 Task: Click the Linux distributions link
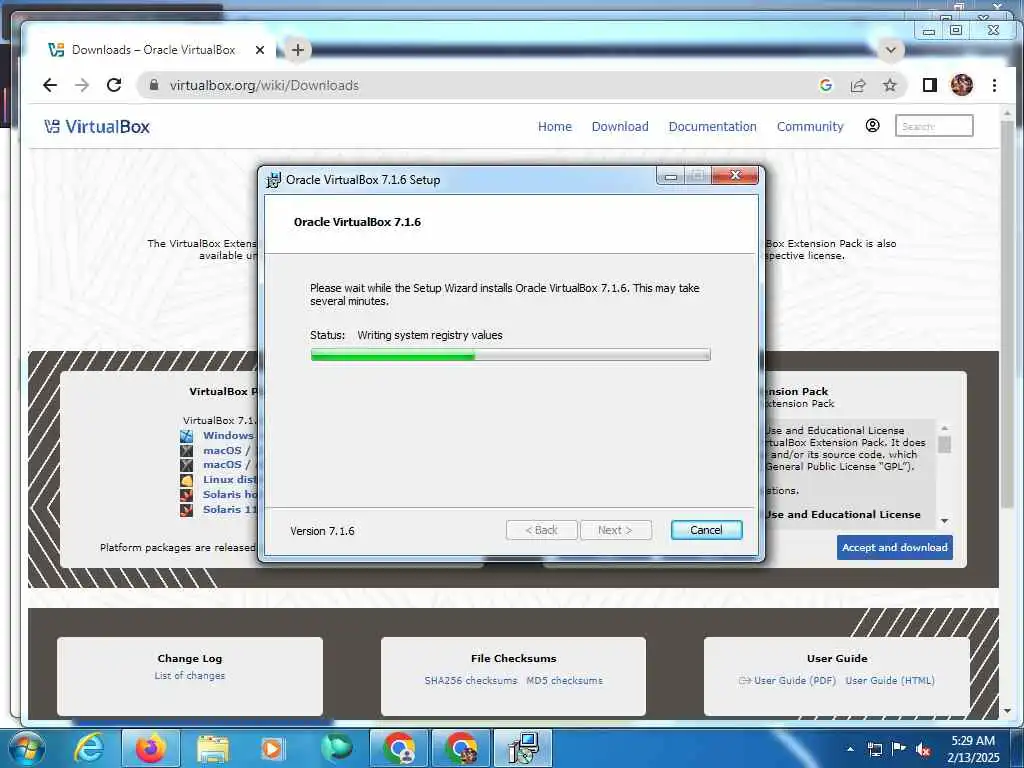229,479
